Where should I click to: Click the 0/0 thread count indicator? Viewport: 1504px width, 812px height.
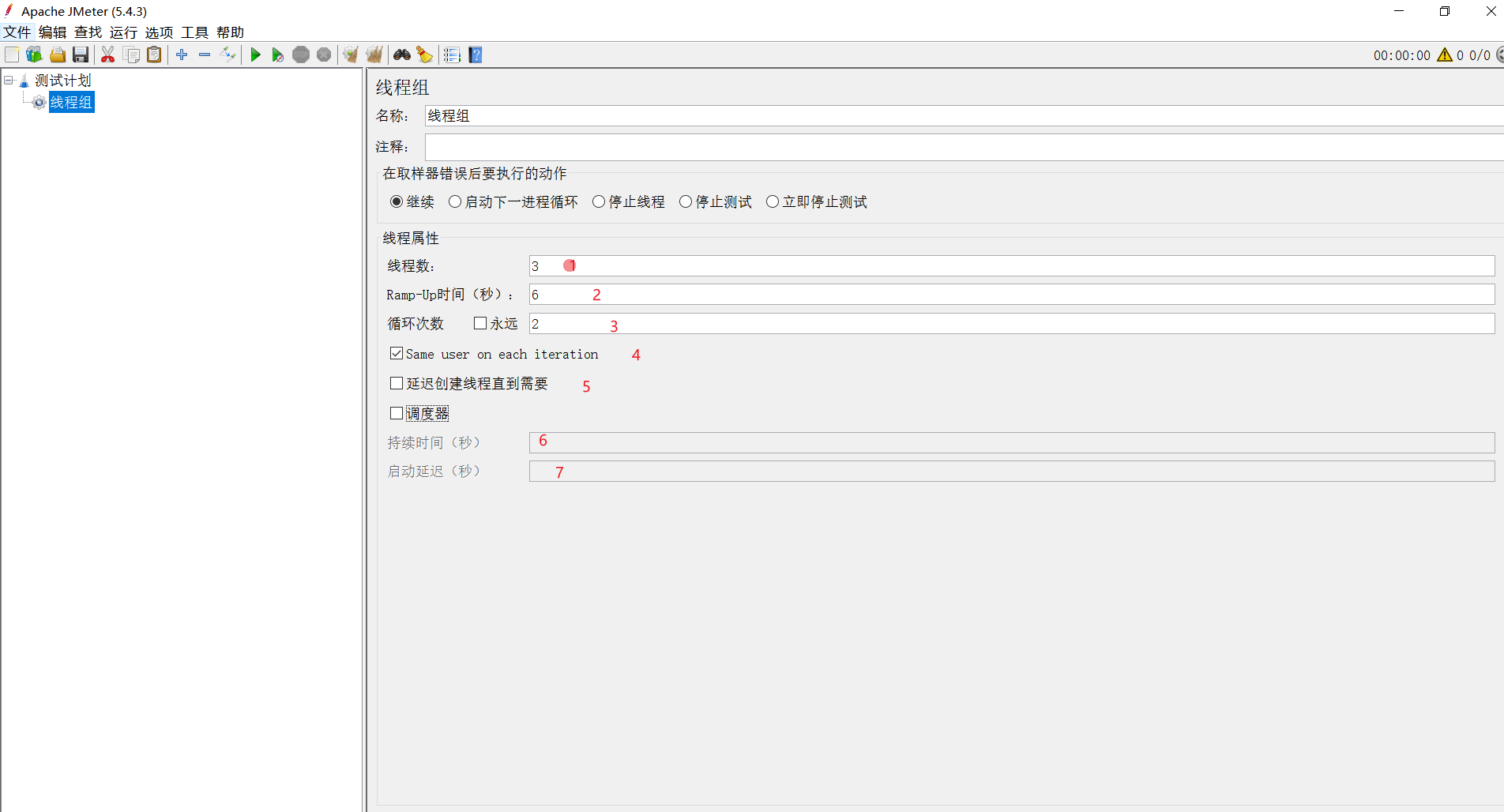[1480, 55]
